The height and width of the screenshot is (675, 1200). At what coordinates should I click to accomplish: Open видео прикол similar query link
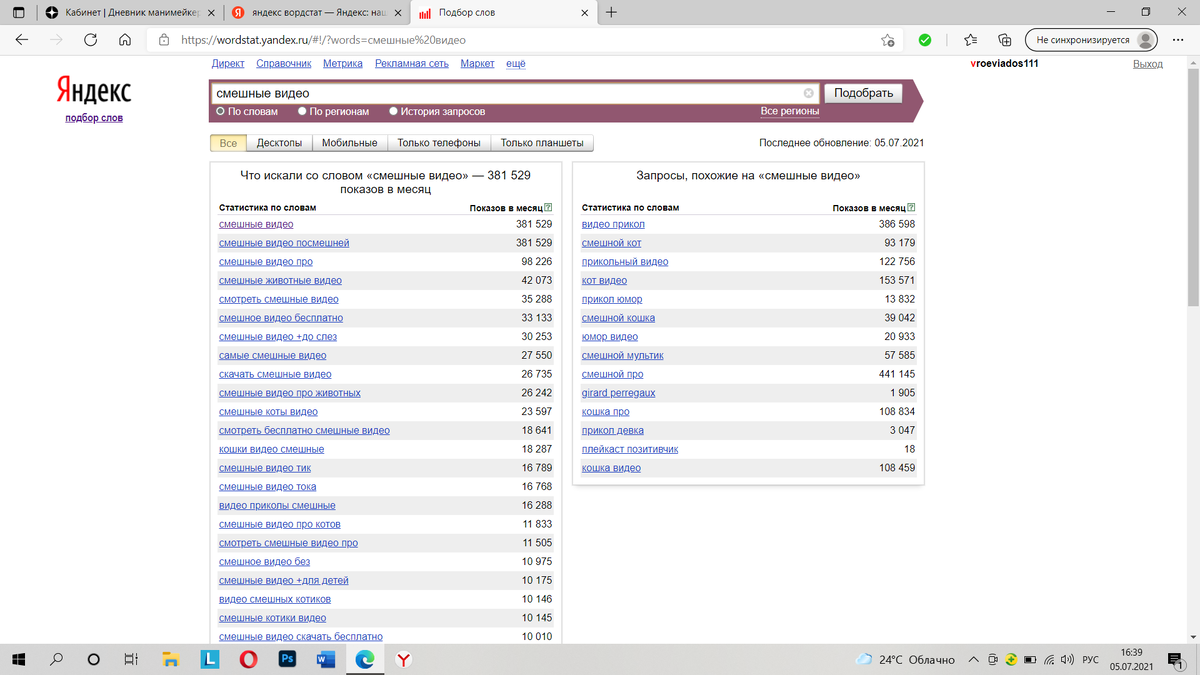tap(613, 224)
